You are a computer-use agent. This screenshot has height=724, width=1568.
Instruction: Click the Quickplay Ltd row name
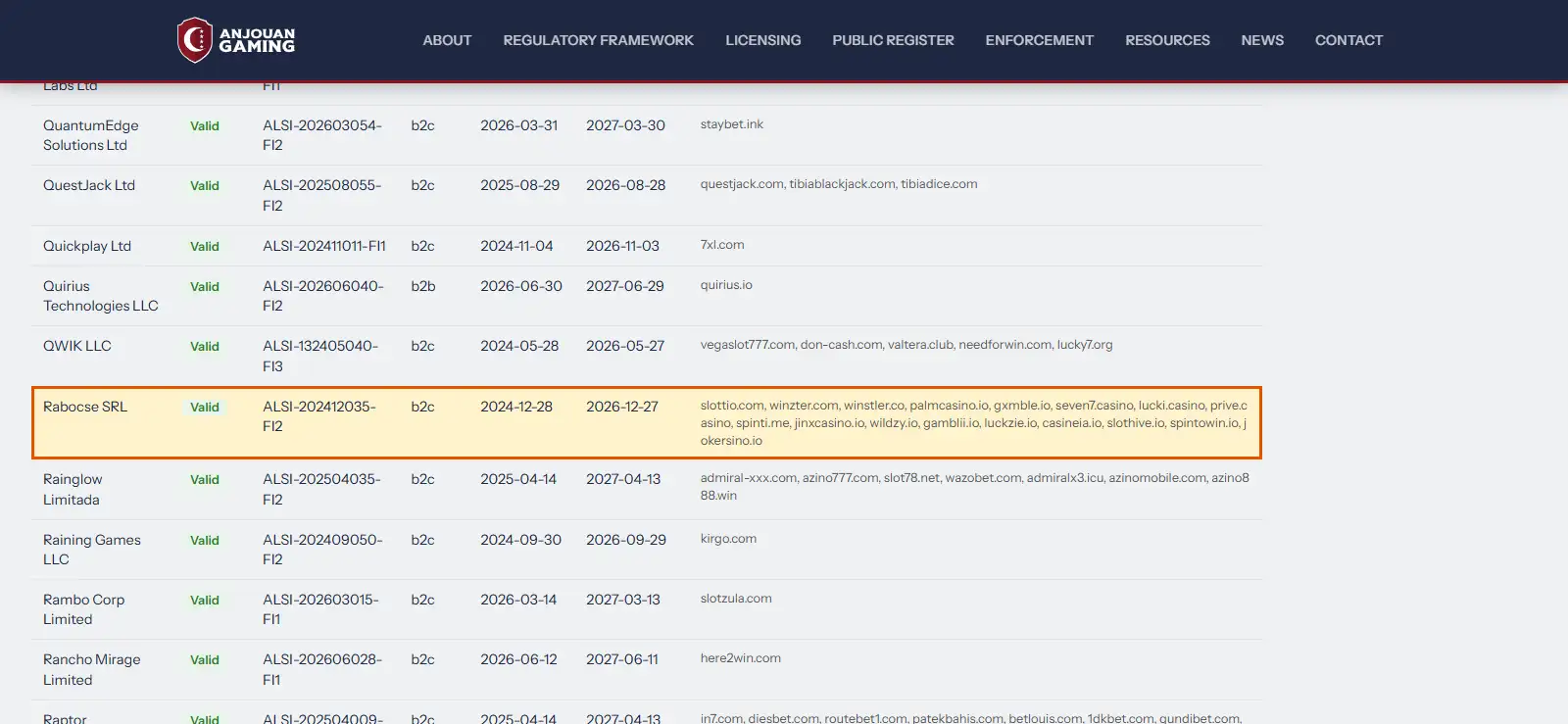pos(87,246)
